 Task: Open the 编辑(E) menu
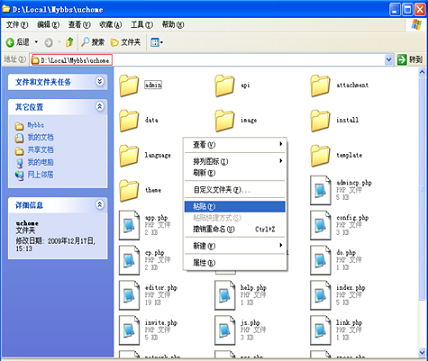point(48,25)
